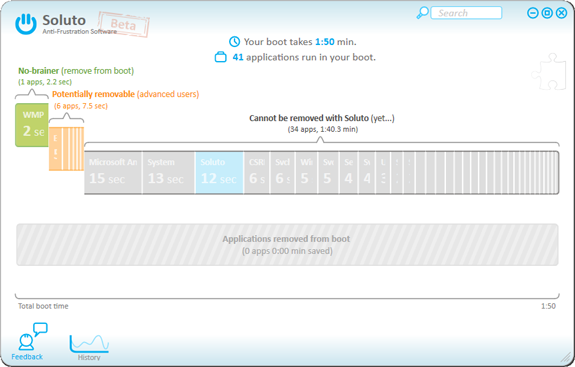Select the Microsoft An 15 sec block
This screenshot has height=367, width=575.
point(113,172)
